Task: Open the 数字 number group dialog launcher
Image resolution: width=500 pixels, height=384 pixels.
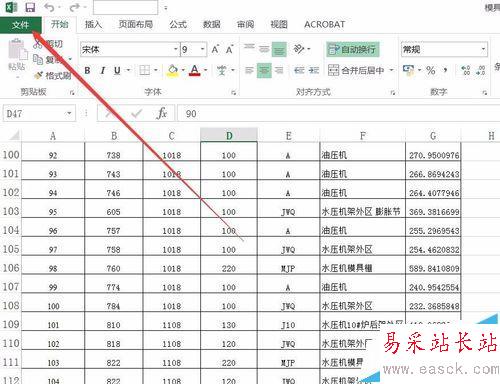Action: click(x=485, y=93)
